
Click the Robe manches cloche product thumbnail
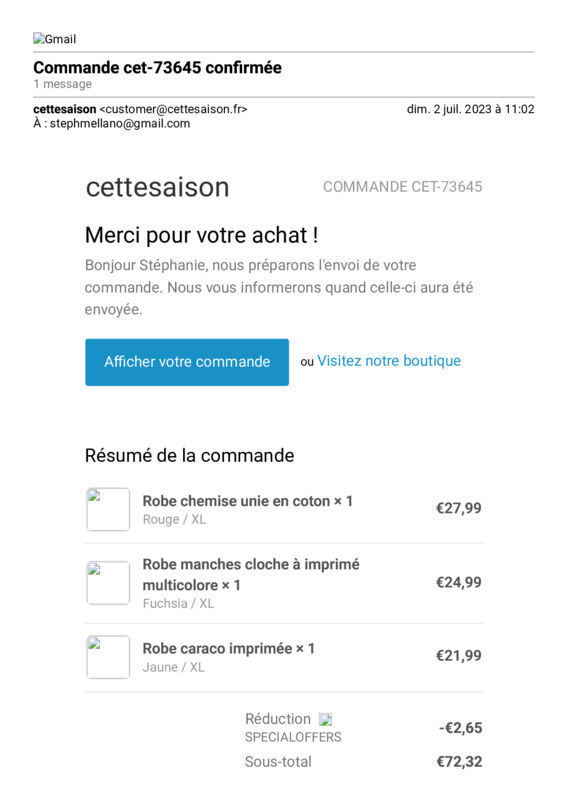108,583
